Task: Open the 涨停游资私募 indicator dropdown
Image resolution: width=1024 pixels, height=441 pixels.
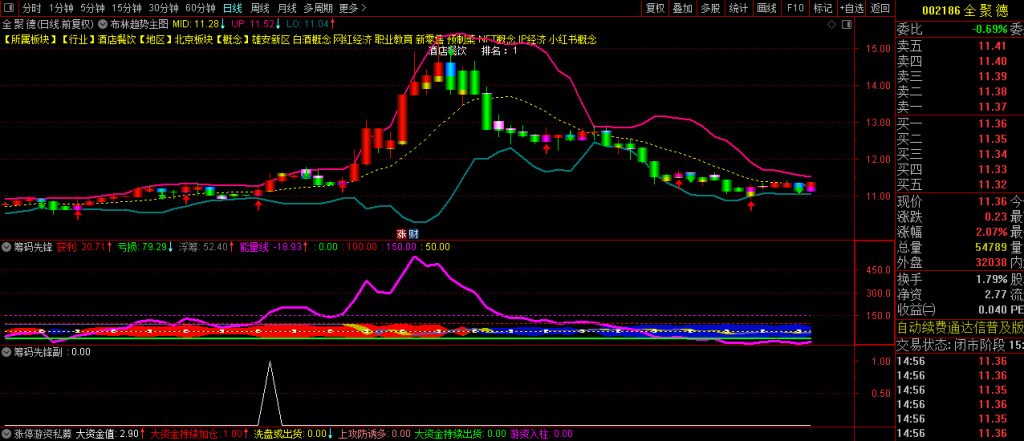Action: point(7,433)
